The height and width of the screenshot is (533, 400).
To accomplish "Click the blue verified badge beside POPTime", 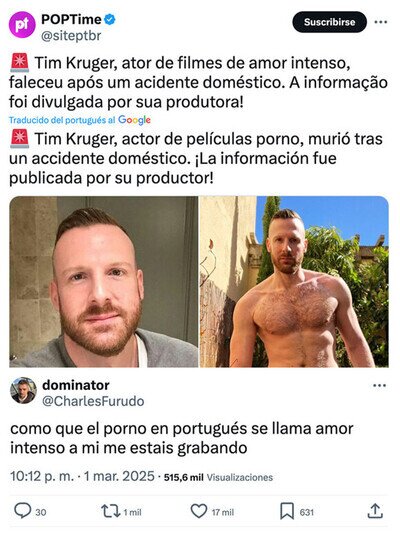I will click(109, 19).
